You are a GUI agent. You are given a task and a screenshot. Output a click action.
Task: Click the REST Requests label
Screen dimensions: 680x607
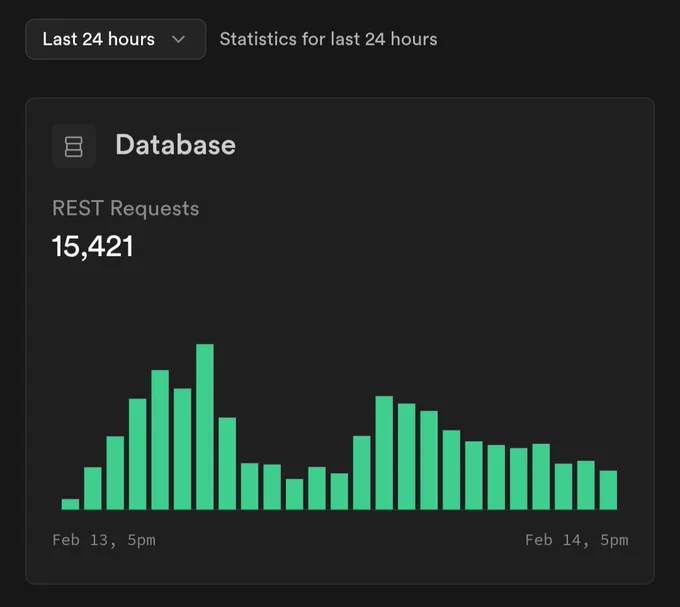126,209
